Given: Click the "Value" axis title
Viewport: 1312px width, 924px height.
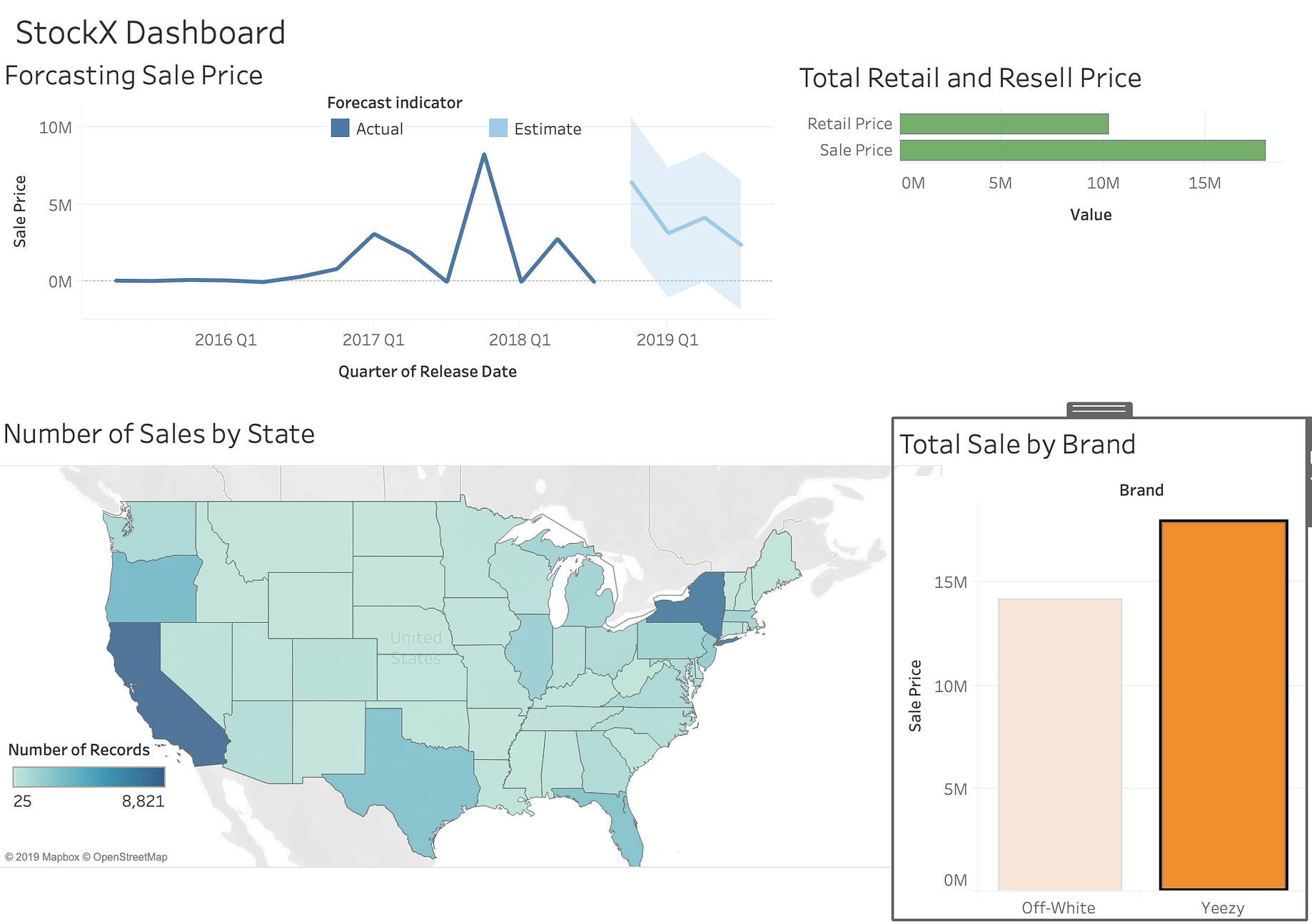Looking at the screenshot, I should [1091, 215].
